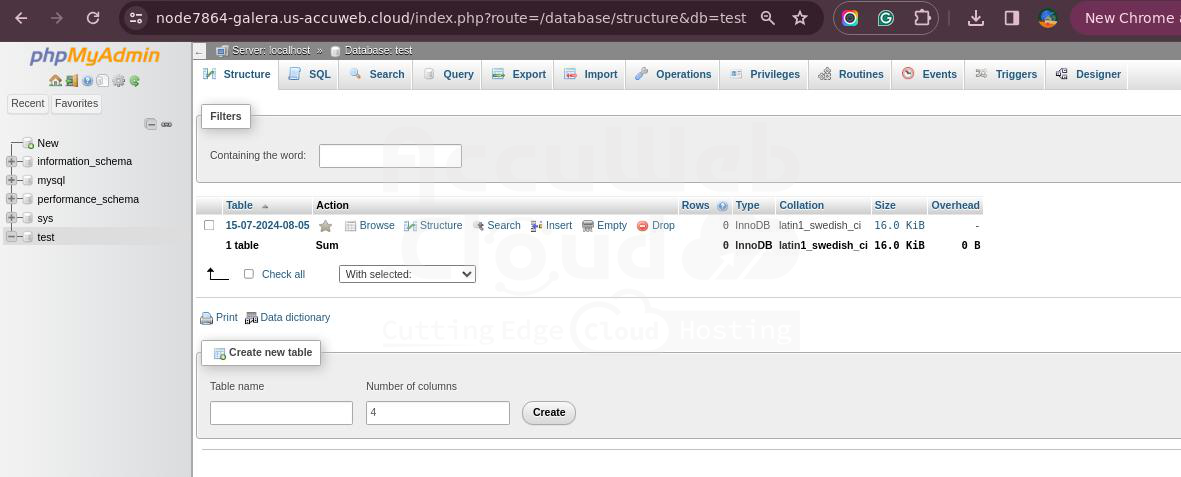The width and height of the screenshot is (1181, 477).
Task: Open navigation panel settings gear icon
Action: tap(118, 81)
